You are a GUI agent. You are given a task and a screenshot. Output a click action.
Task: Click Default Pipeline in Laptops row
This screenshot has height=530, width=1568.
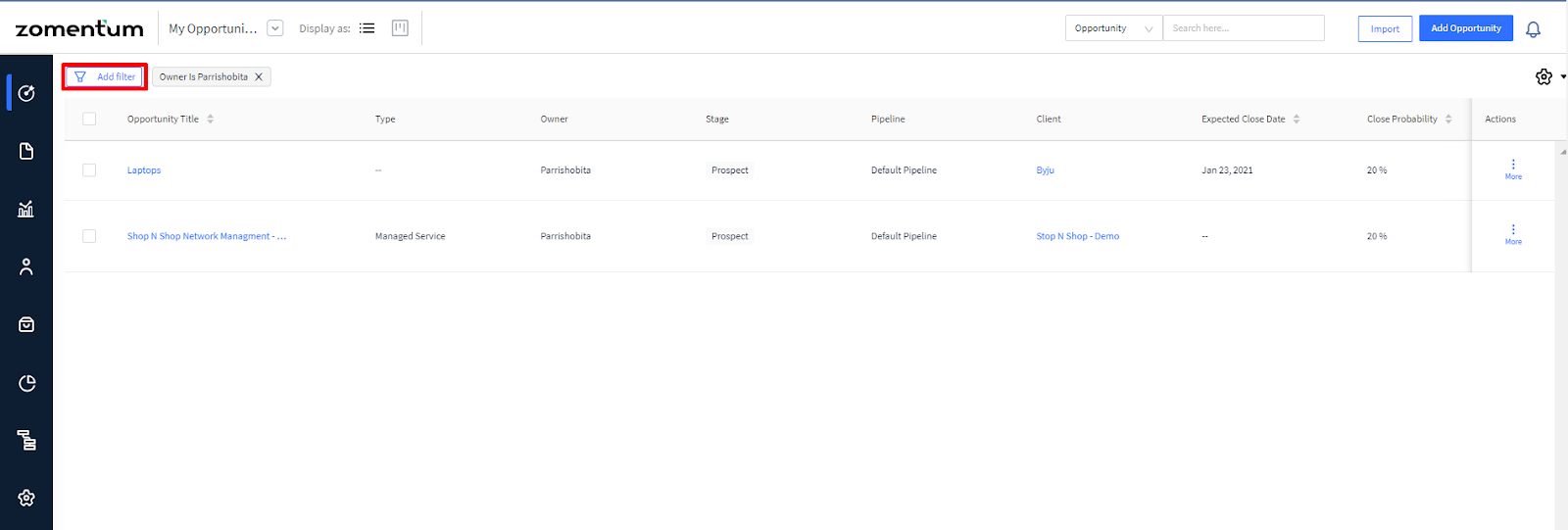tap(904, 170)
